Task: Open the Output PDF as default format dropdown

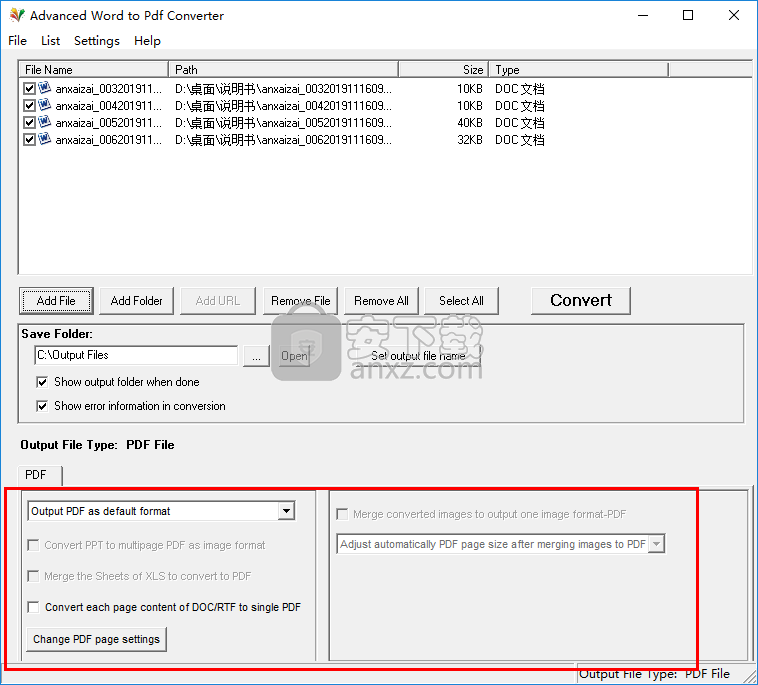Action: 286,511
